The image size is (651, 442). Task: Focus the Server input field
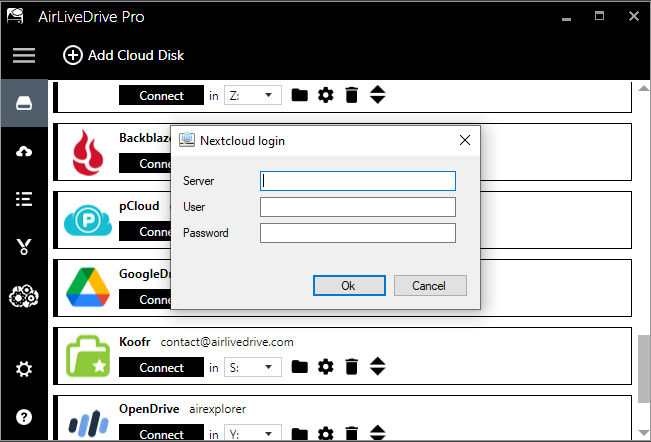pyautogui.click(x=358, y=181)
